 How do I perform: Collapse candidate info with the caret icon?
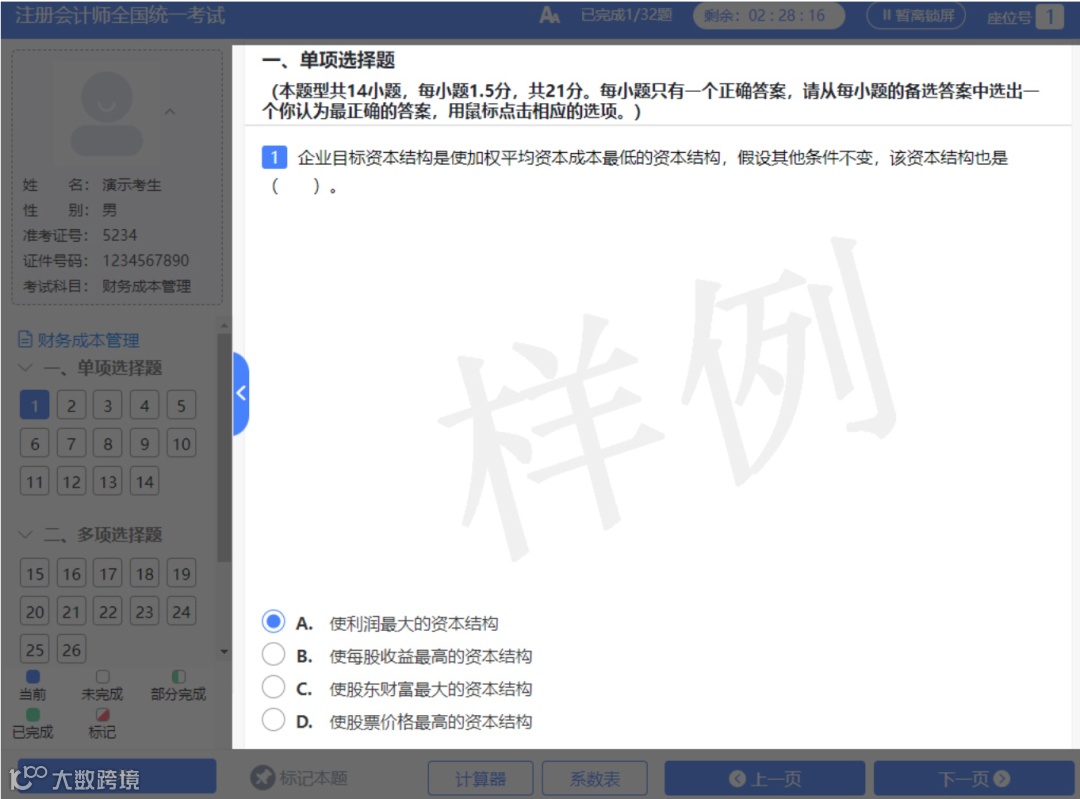coord(170,111)
